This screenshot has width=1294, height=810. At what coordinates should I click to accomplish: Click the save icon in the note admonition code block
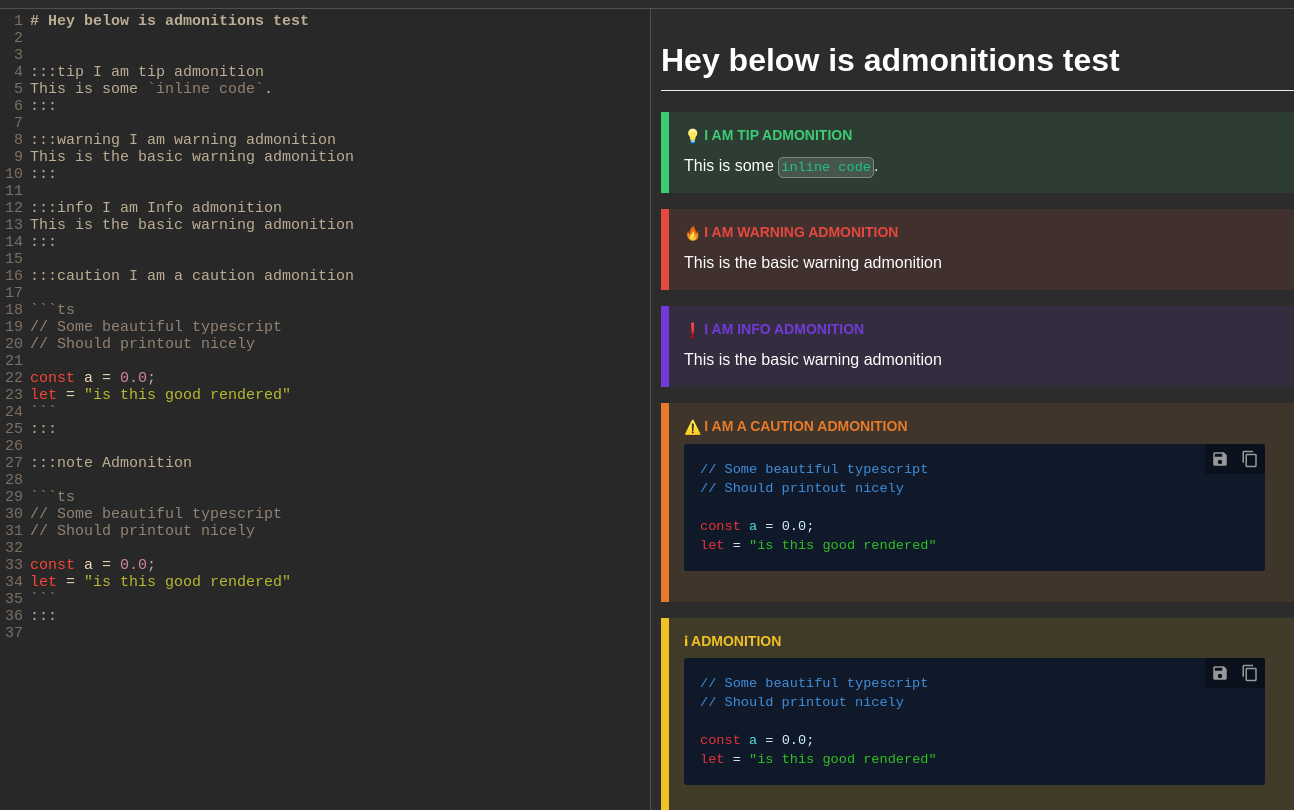[1220, 673]
